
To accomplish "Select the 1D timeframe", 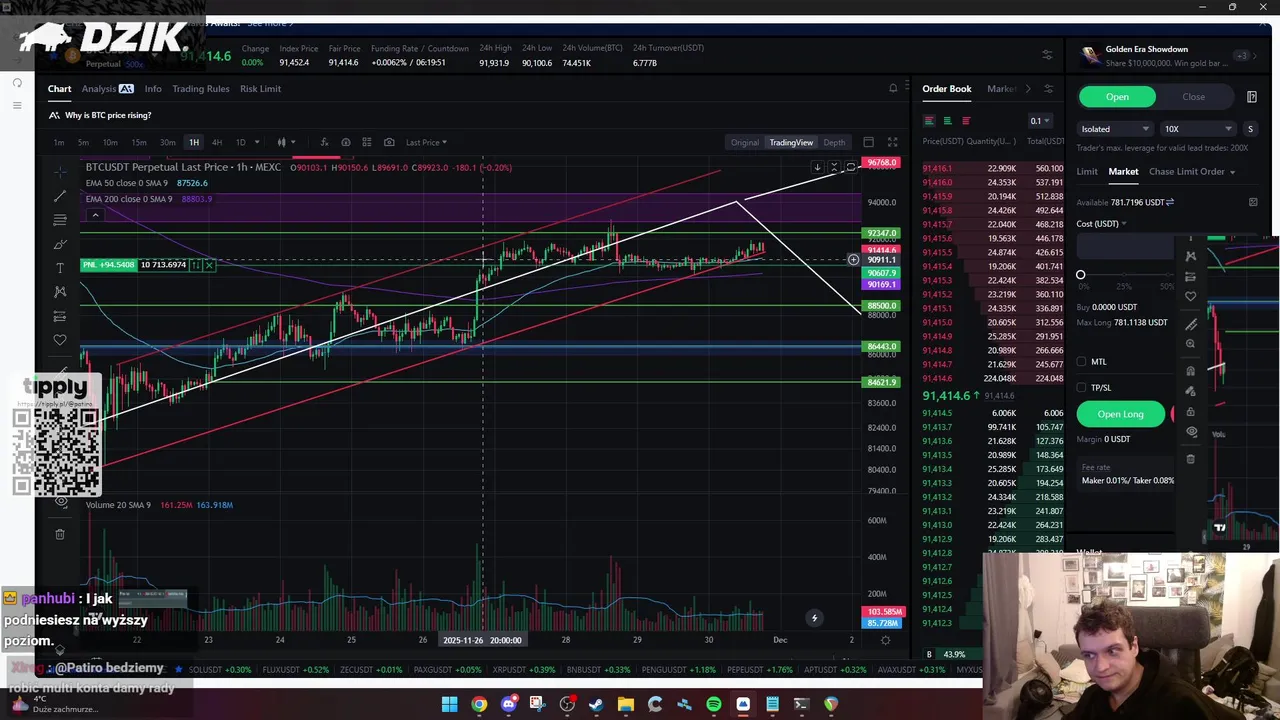I will click(x=240, y=142).
